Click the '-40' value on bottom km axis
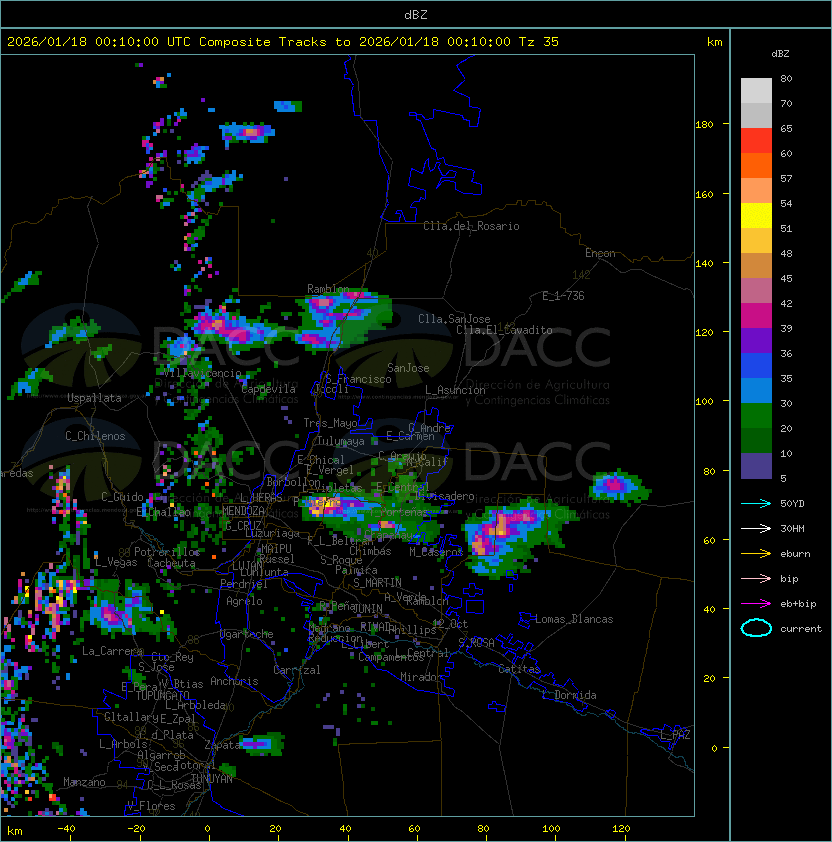Screen dimensions: 832x842 (67, 829)
